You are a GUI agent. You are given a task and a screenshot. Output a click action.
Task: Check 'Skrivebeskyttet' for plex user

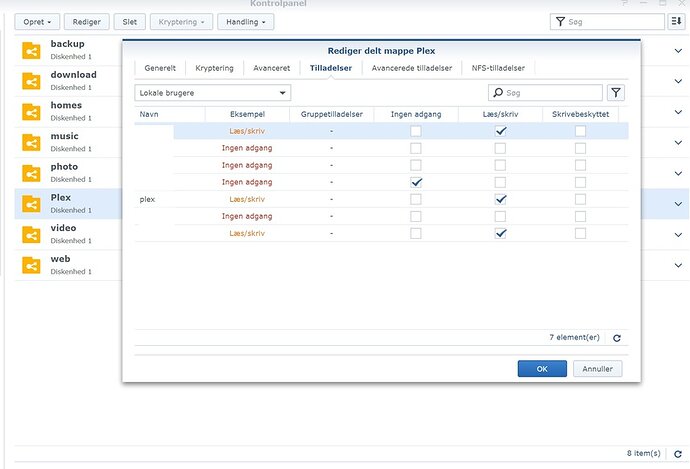(580, 199)
